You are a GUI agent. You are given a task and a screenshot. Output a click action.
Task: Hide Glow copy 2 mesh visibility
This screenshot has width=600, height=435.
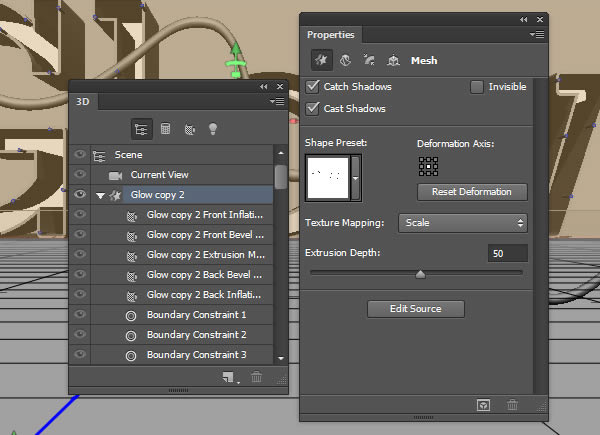click(80, 194)
